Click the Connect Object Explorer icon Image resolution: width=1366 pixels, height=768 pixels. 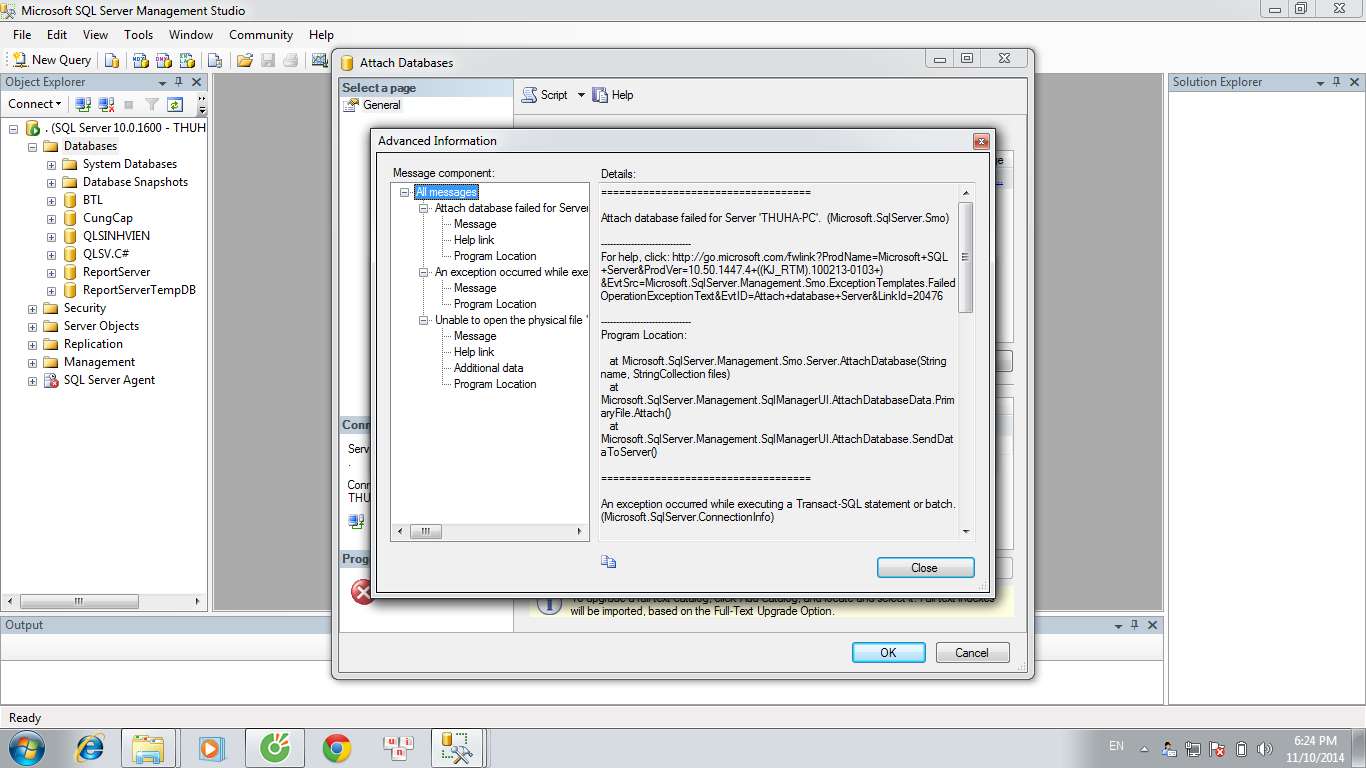pyautogui.click(x=82, y=103)
